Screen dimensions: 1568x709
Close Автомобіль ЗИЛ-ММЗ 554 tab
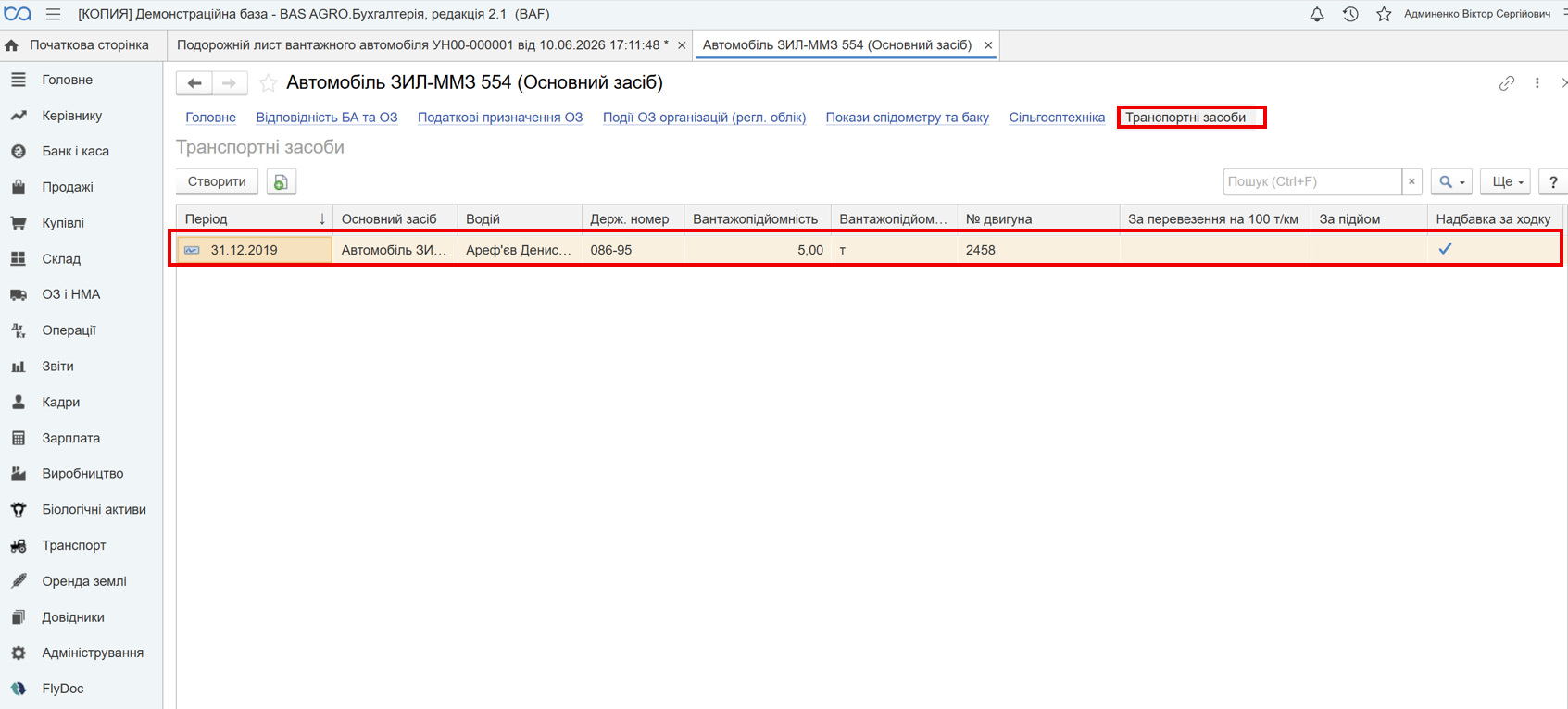(x=988, y=45)
